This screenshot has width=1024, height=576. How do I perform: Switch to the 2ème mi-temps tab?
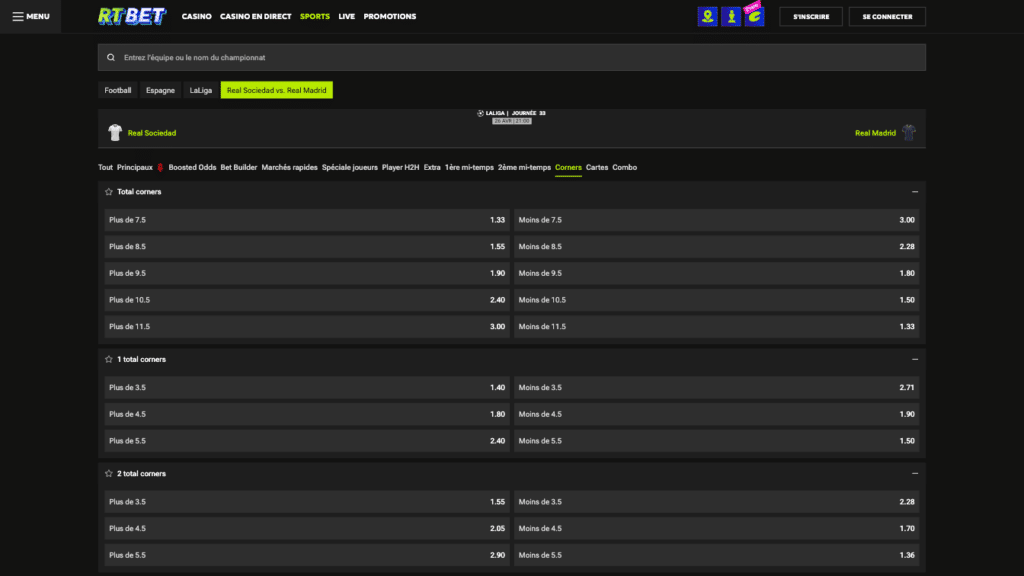pos(524,168)
